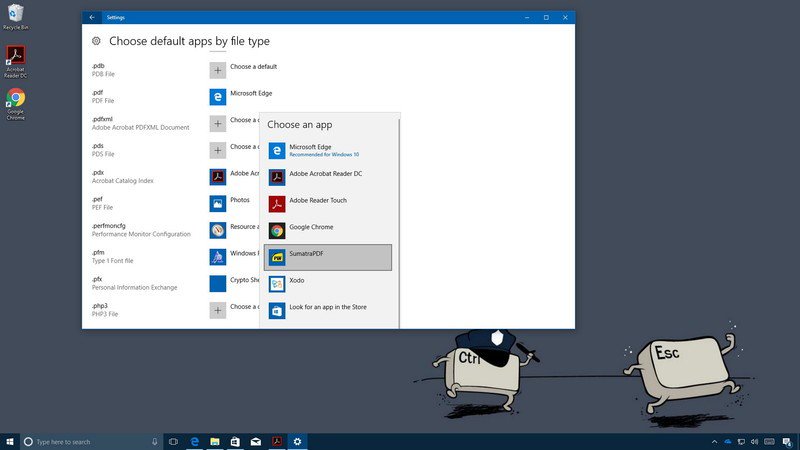This screenshot has height=450, width=800.
Task: Click the Edge icon in the app popup
Action: pyautogui.click(x=277, y=151)
